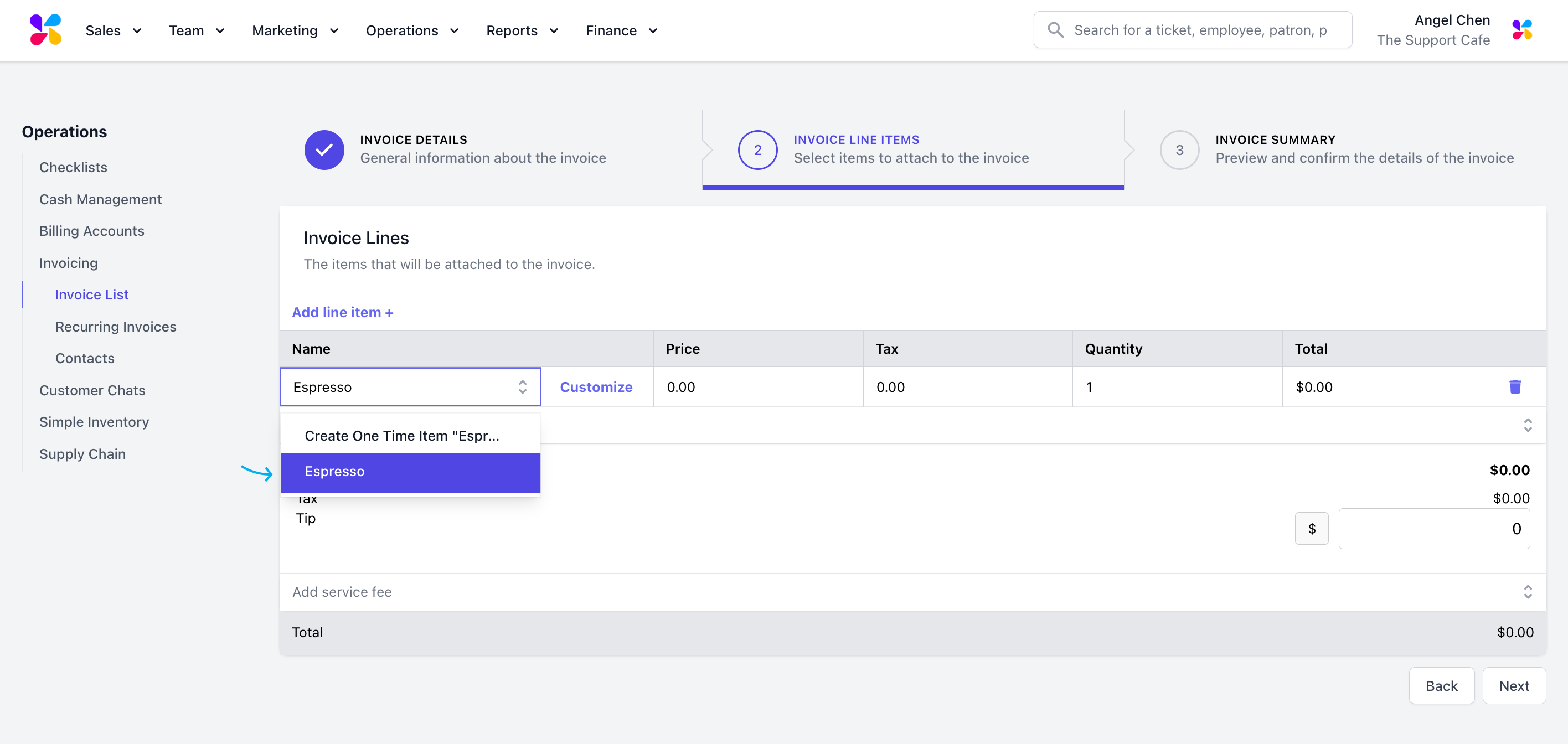
Task: Select Espresso from the dropdown list
Action: (x=410, y=472)
